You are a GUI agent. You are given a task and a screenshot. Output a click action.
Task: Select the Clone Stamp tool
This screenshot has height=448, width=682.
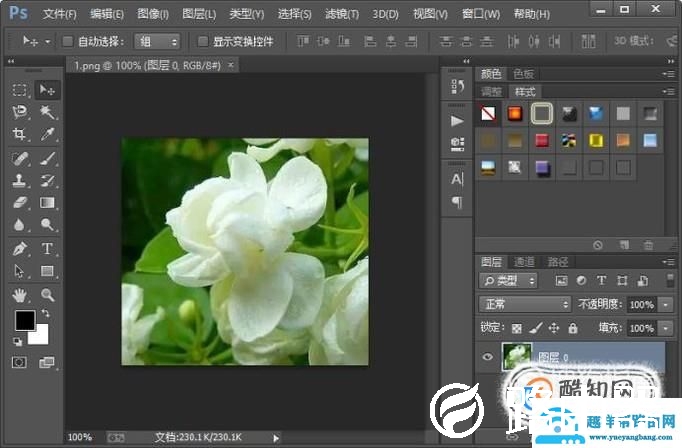(20, 181)
